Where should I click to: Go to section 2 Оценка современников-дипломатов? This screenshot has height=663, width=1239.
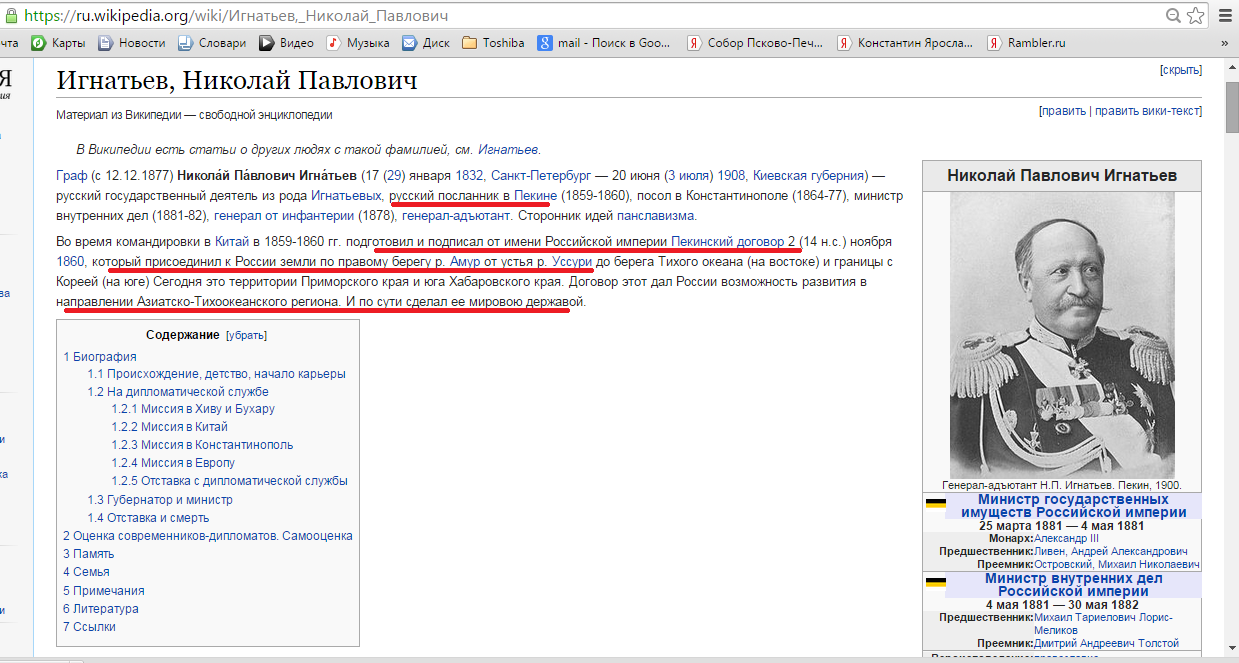[208, 536]
